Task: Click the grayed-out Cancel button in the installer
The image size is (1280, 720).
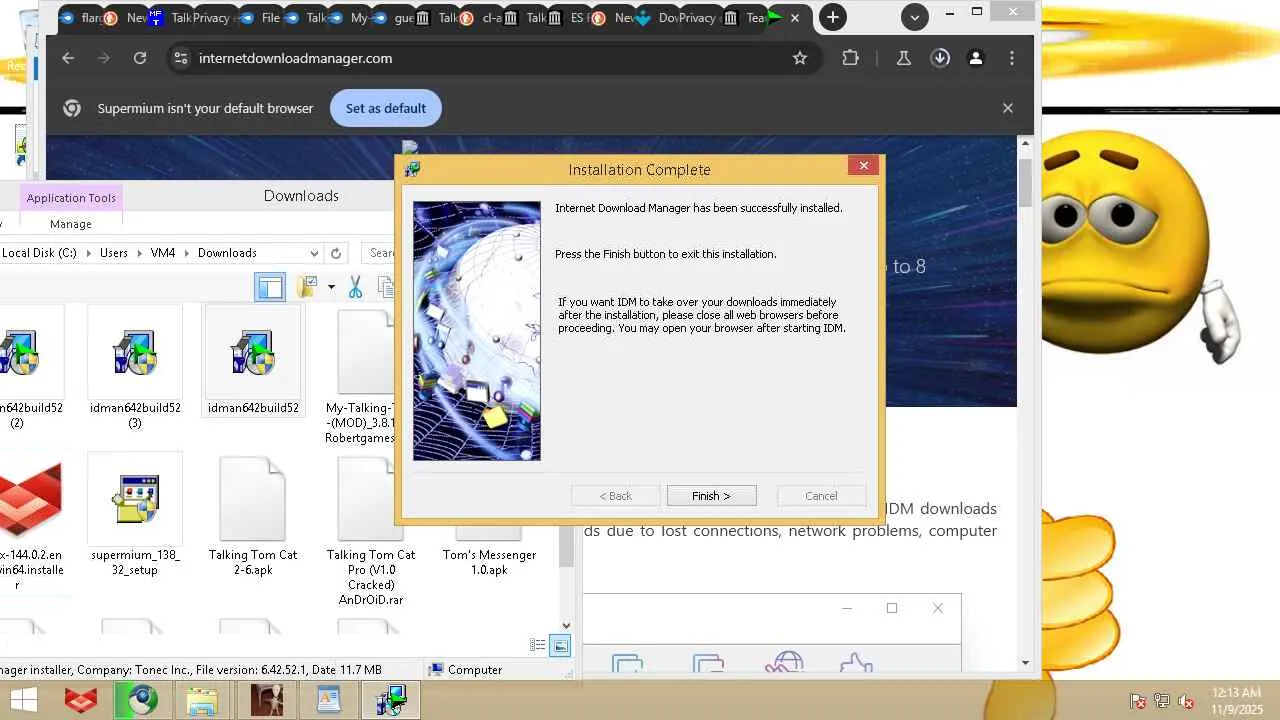Action: point(821,496)
